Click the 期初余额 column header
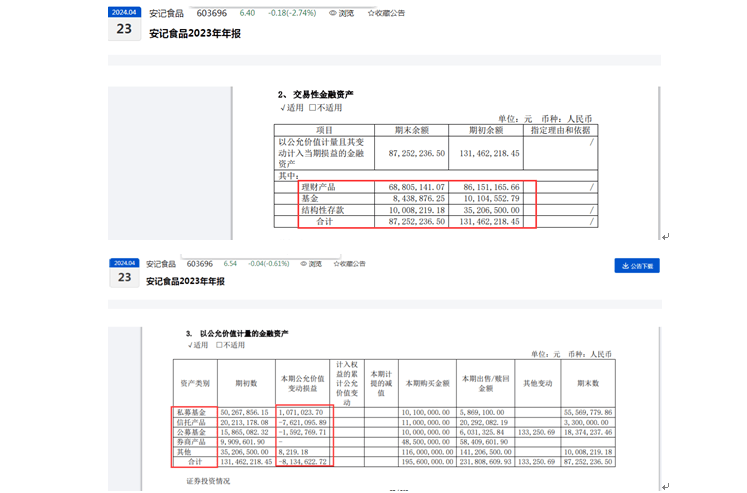The image size is (747, 493). [486, 131]
